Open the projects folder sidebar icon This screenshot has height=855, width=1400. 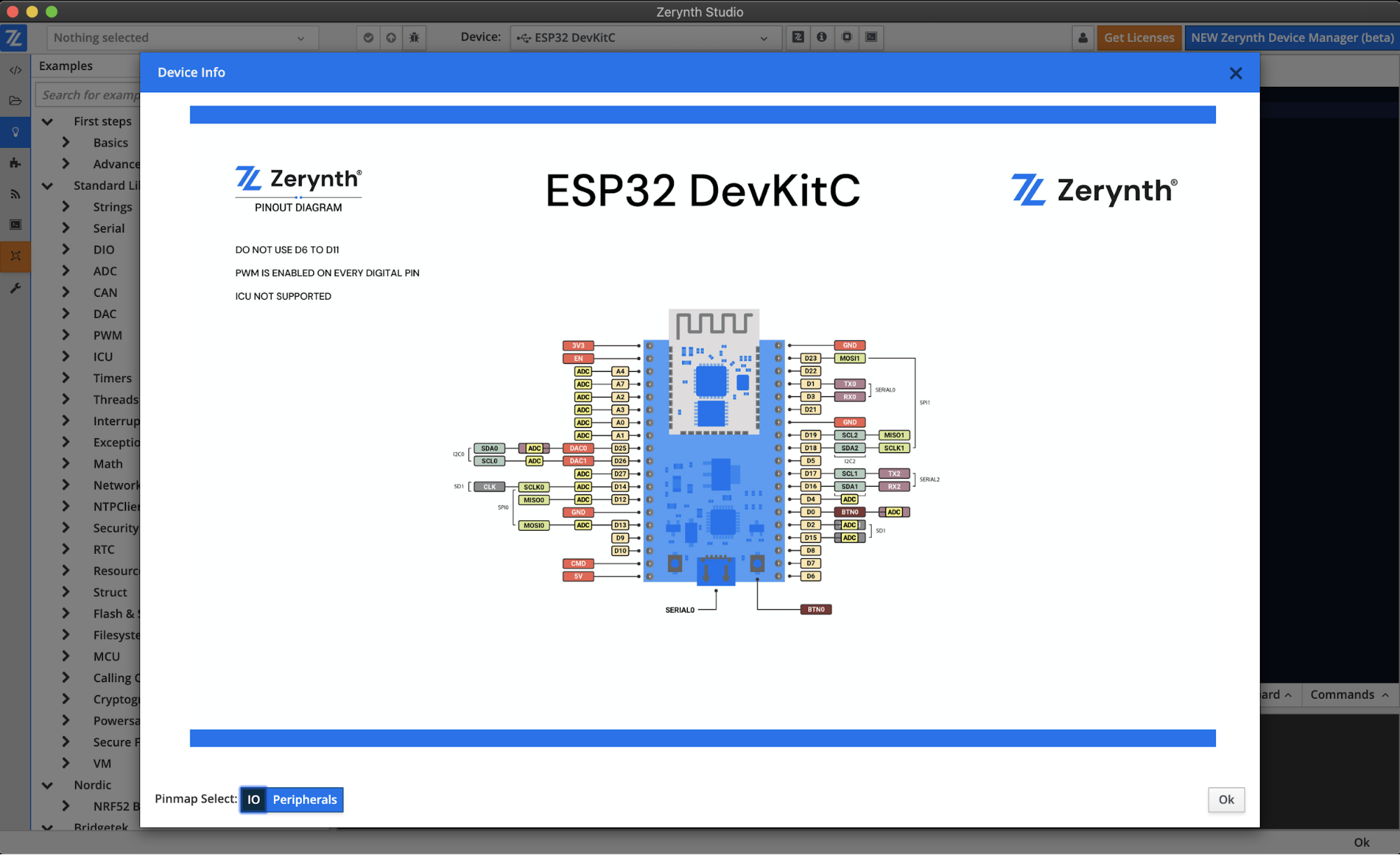tap(15, 101)
